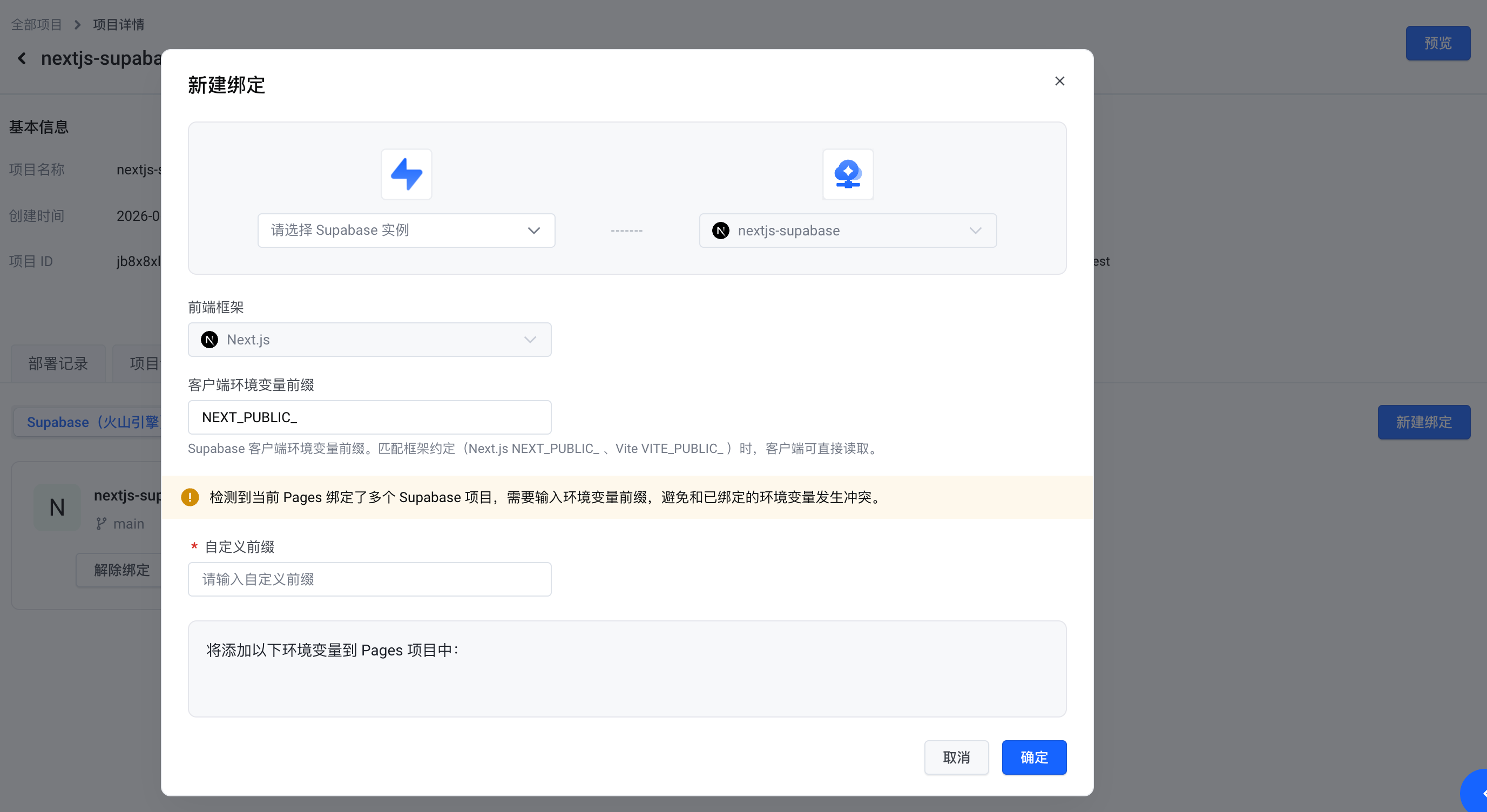Open the nextjs-supabase project dropdown
Image resolution: width=1487 pixels, height=812 pixels.
(848, 231)
